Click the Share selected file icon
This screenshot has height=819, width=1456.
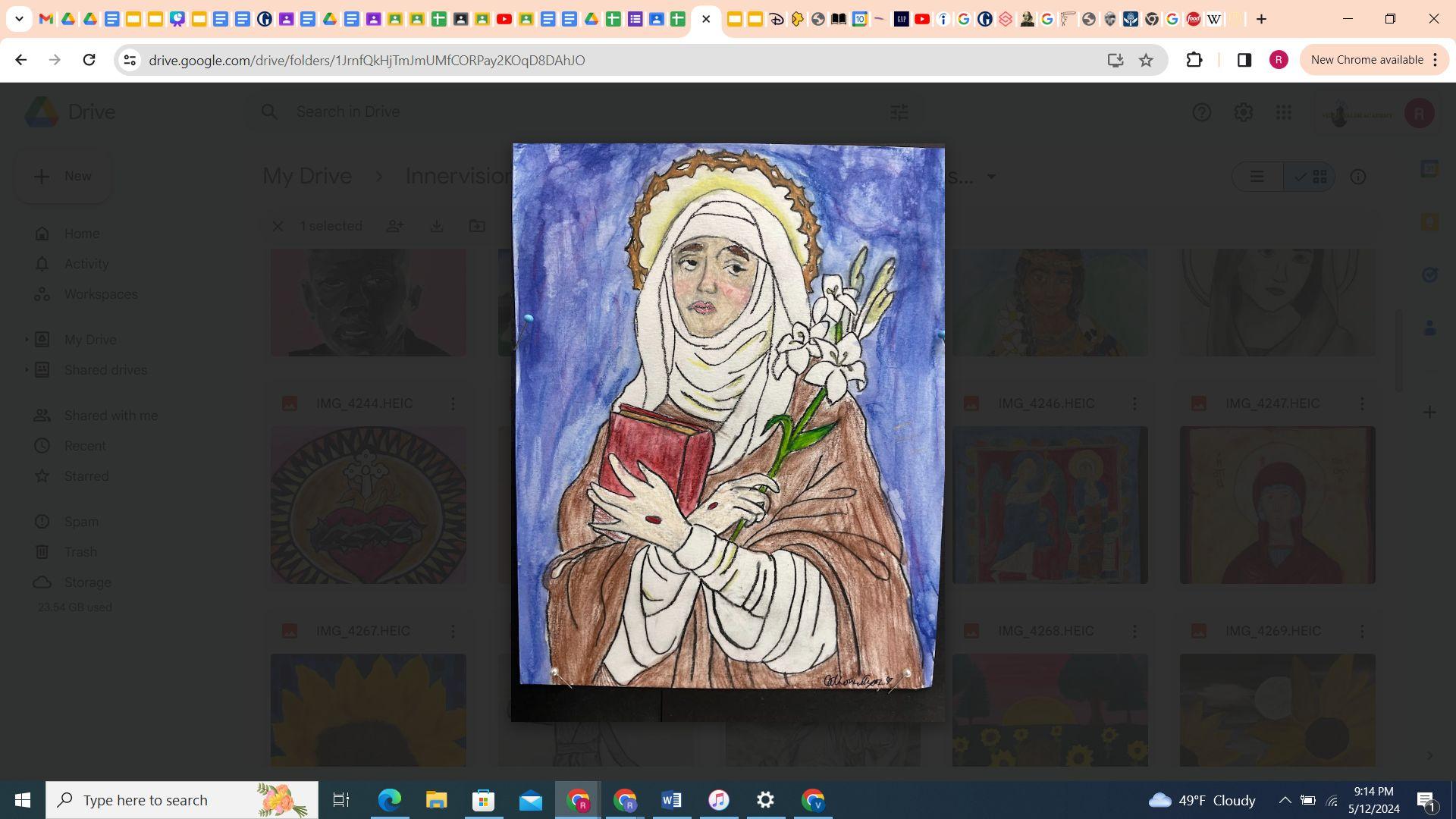click(x=395, y=226)
